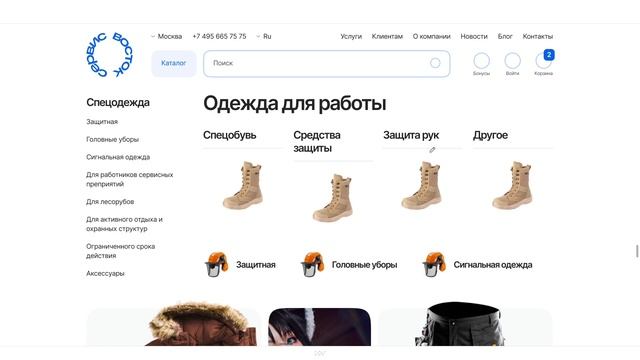The height and width of the screenshot is (360, 640).
Task: Open the Средства защиты category heading
Action: pos(317,142)
